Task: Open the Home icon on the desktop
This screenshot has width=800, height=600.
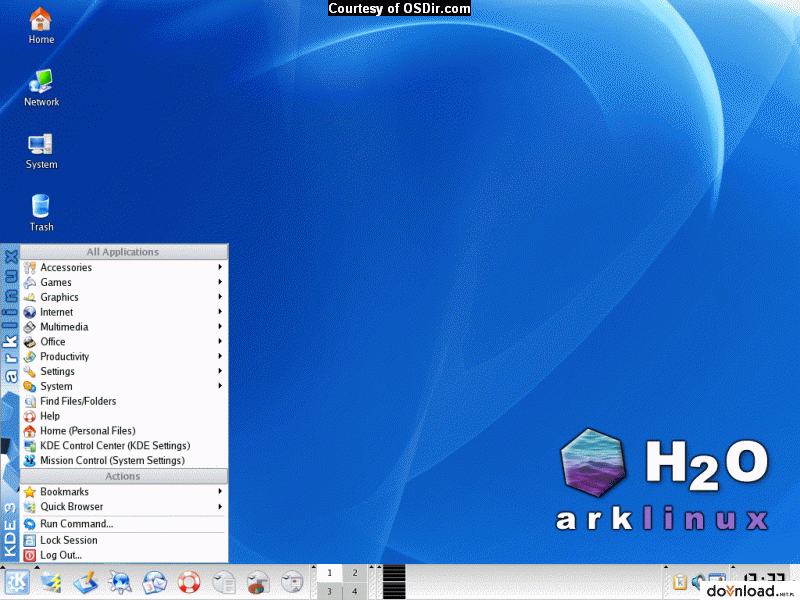Action: pos(41,26)
